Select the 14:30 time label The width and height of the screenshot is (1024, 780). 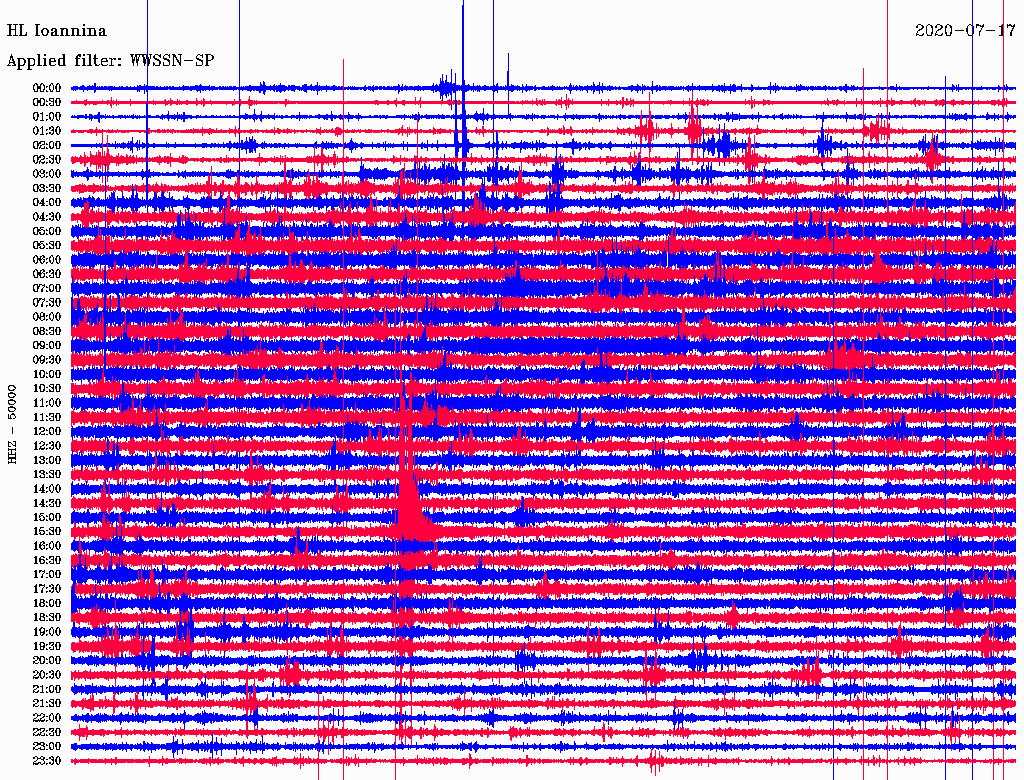47,503
